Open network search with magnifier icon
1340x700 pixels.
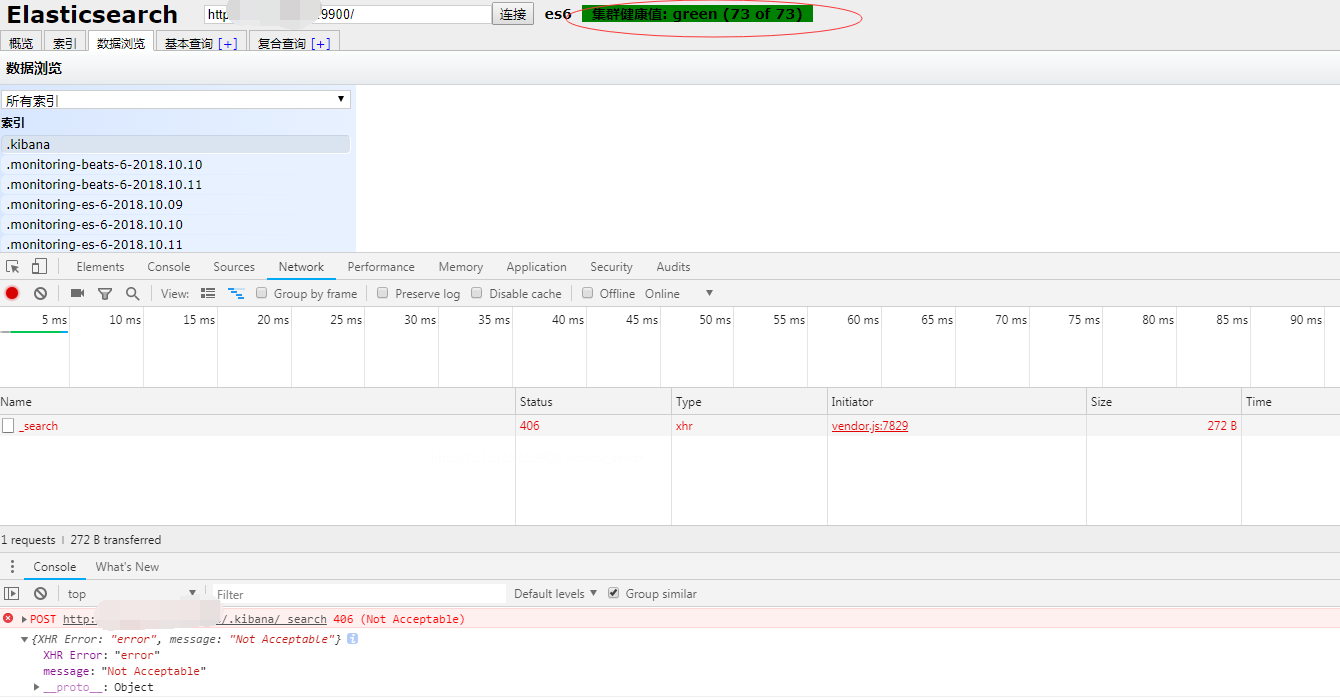click(132, 293)
